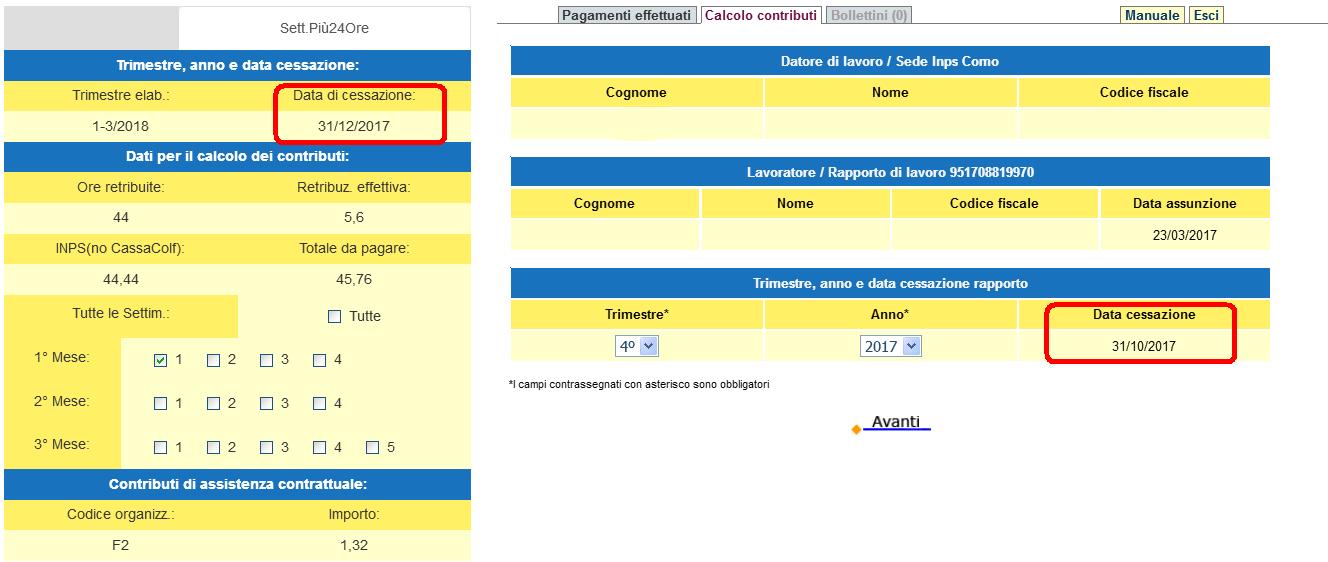Tick week 4 of 1° Mese
1328x562 pixels.
[320, 360]
